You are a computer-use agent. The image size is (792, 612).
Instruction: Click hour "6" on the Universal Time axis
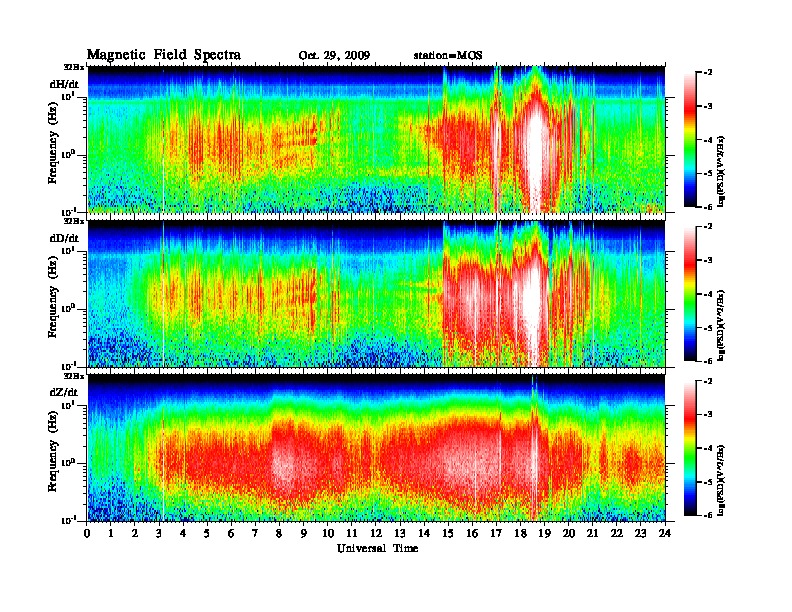tap(231, 534)
